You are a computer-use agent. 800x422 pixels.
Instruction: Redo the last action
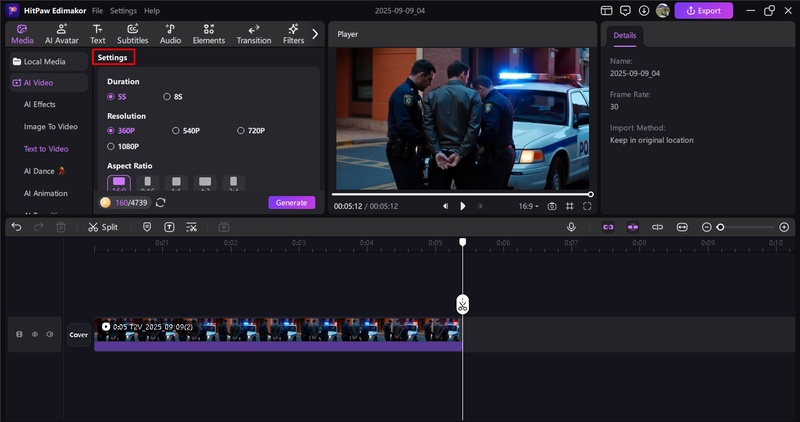coord(38,227)
